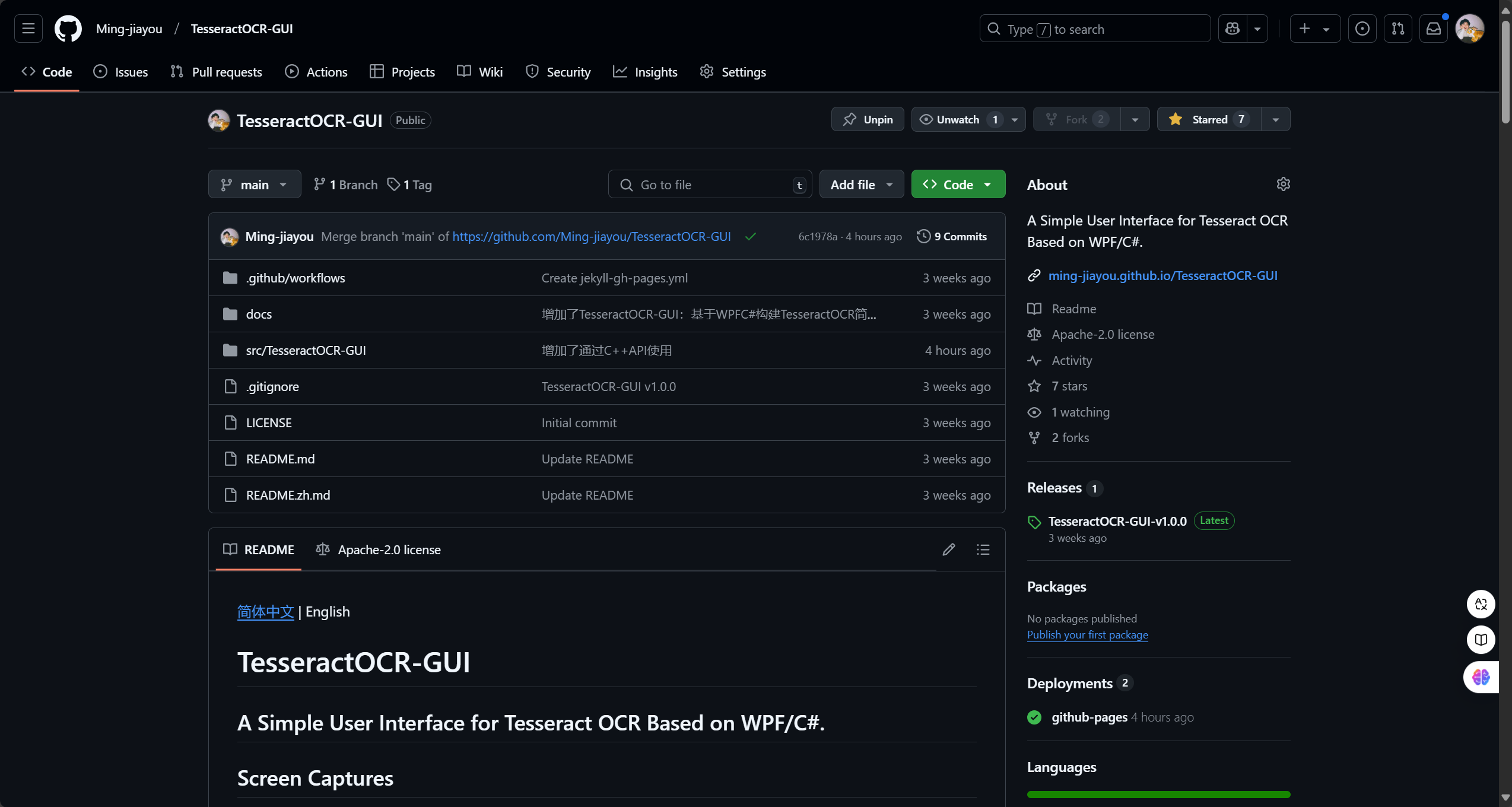Viewport: 1512px width, 807px height.
Task: Open the hamburger navigation menu
Action: [28, 28]
